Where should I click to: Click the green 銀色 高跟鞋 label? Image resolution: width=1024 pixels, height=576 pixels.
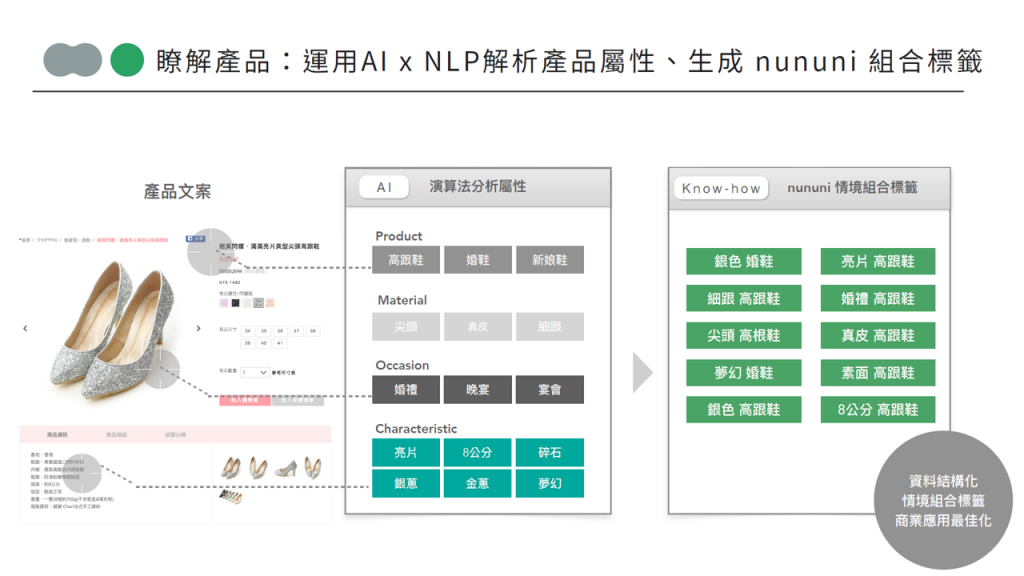tap(744, 409)
